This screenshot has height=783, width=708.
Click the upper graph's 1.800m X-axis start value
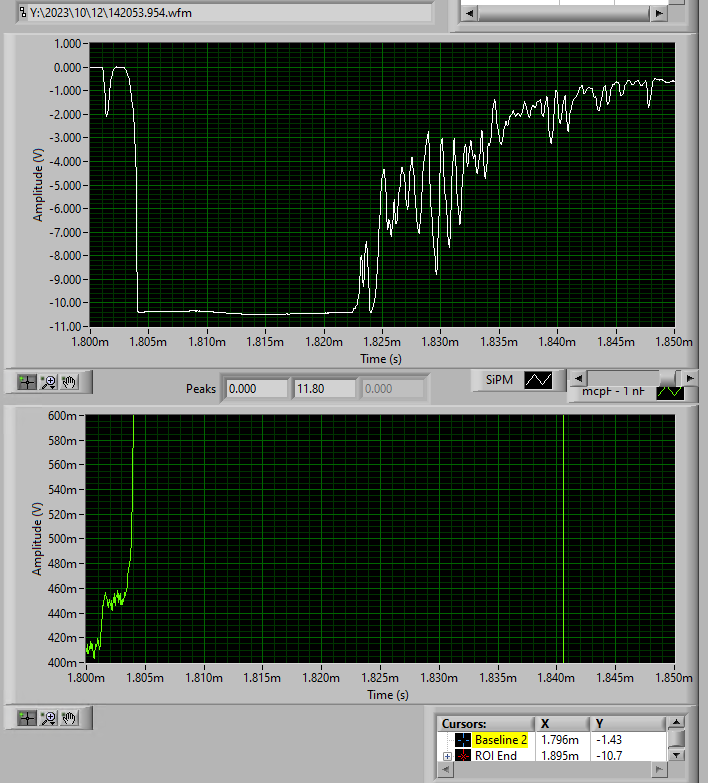tap(90, 342)
